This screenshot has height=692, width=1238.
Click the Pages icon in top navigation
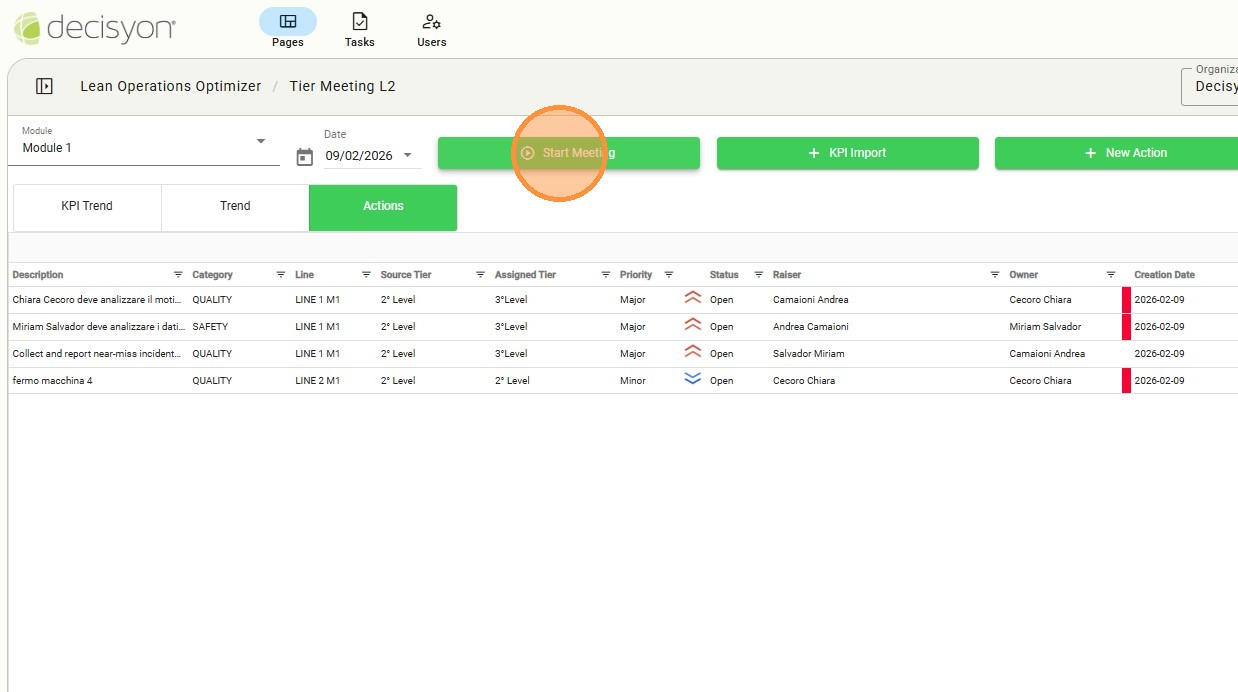[288, 22]
